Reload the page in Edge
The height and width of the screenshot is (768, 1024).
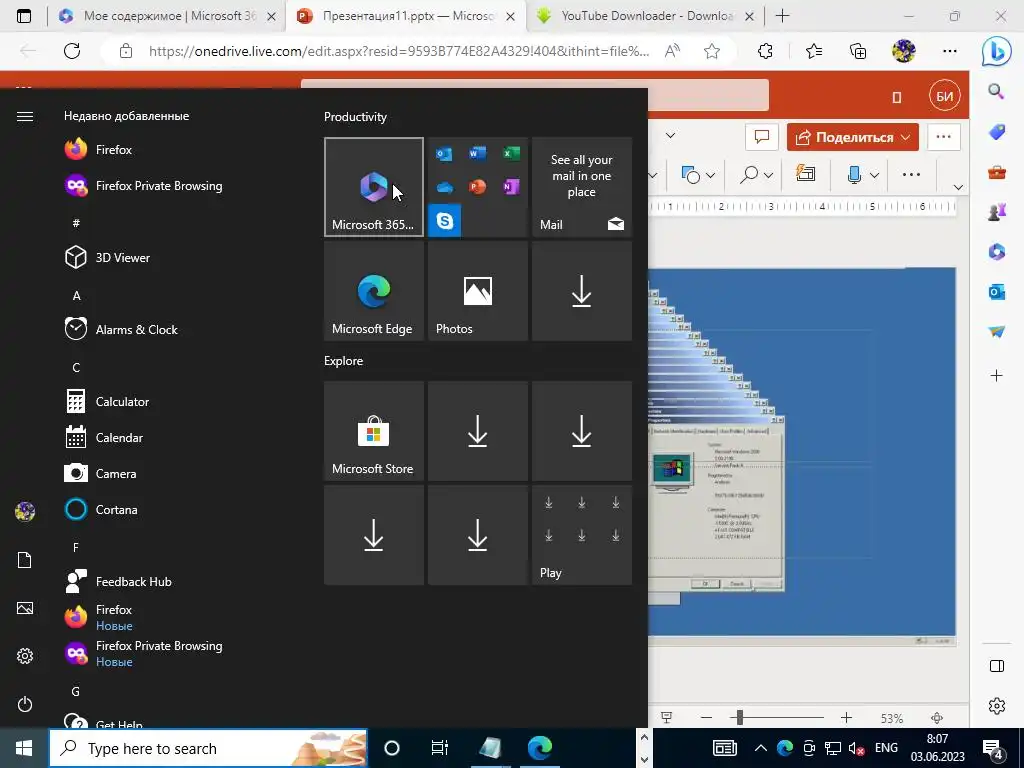click(x=72, y=51)
